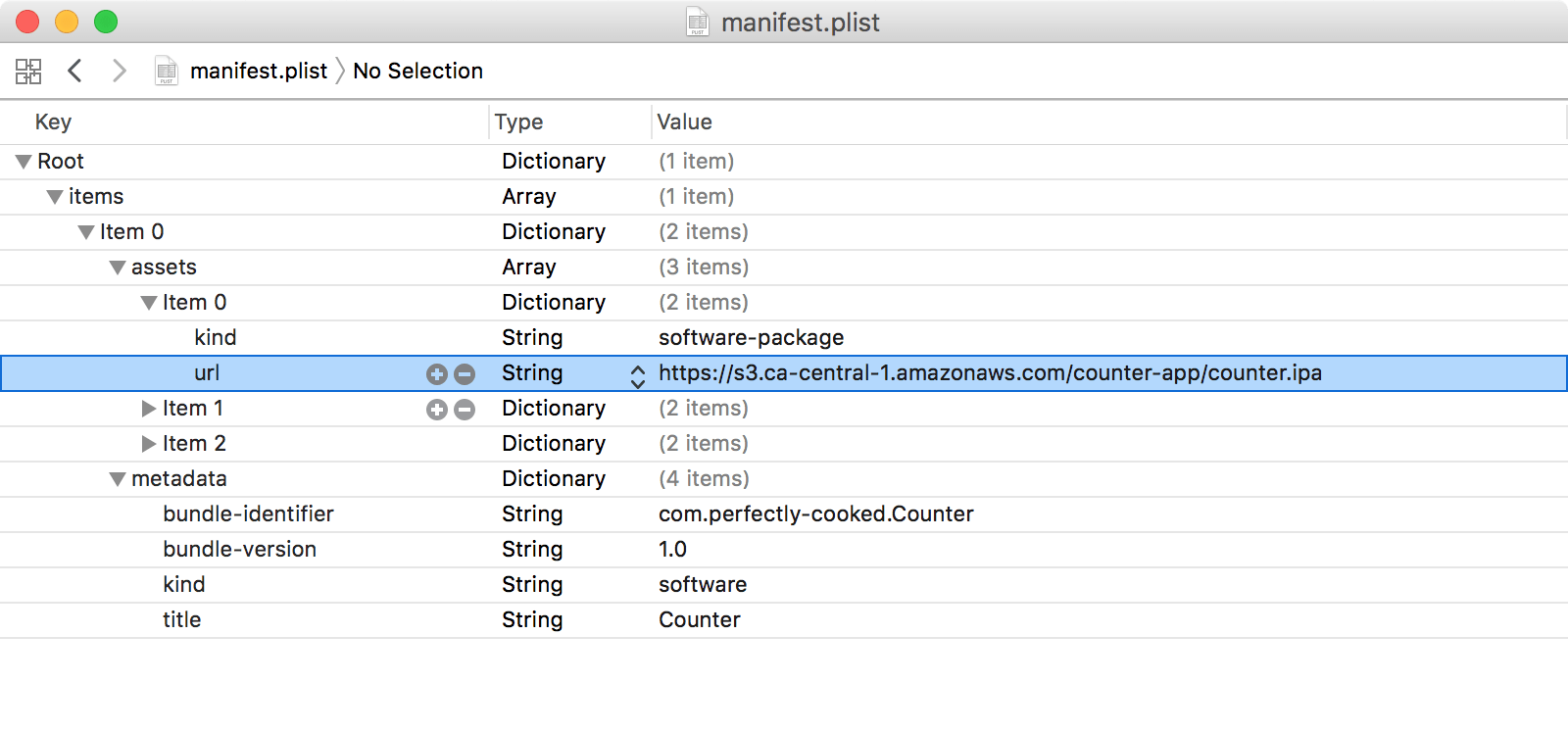Add a row using Item 1's plus button
This screenshot has width=1568, height=733.
pyautogui.click(x=437, y=409)
